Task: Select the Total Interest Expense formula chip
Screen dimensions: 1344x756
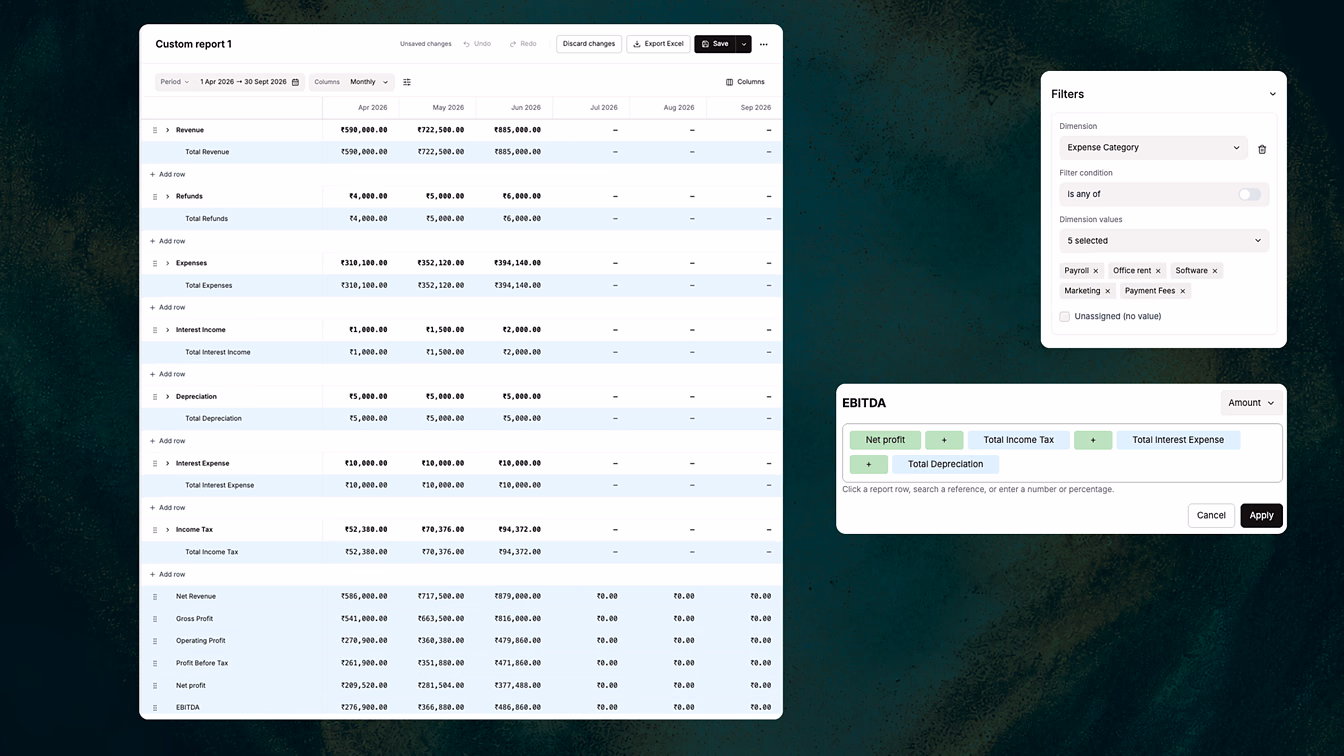Action: tap(1178, 440)
